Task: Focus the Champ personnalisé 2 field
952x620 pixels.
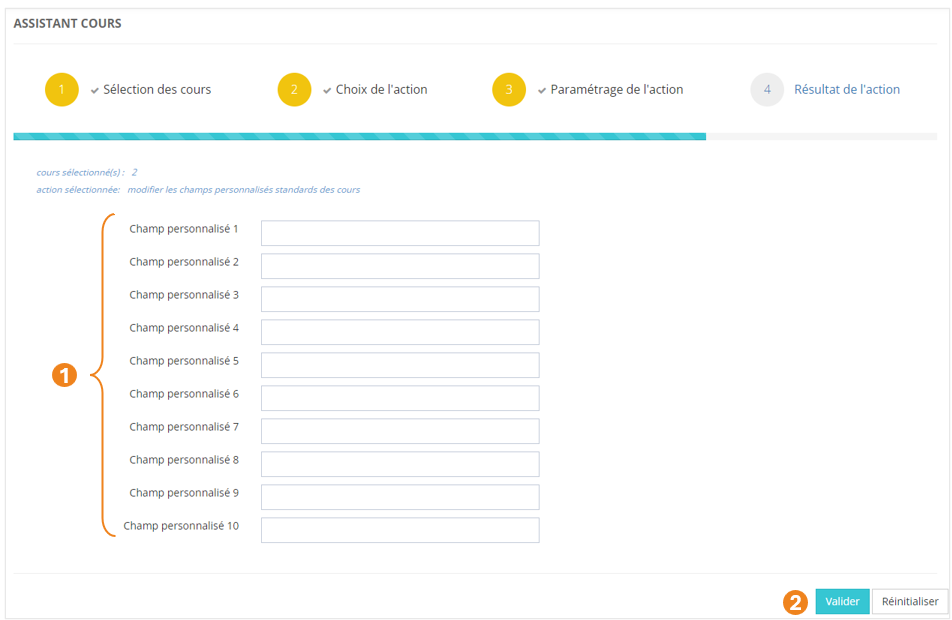Action: pos(400,266)
